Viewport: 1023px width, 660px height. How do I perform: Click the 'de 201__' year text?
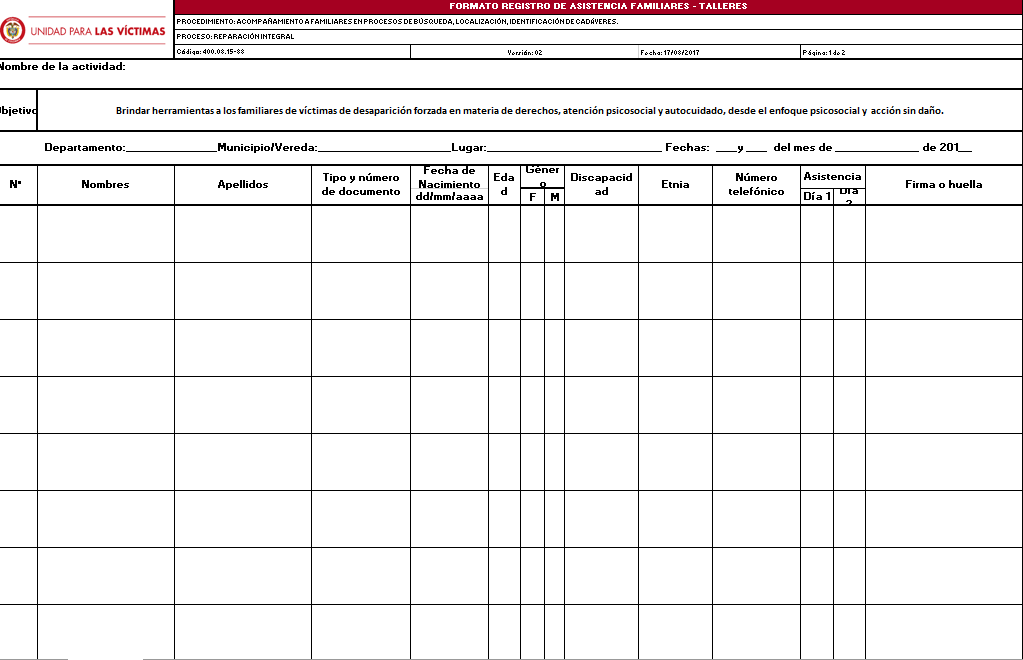(947, 147)
